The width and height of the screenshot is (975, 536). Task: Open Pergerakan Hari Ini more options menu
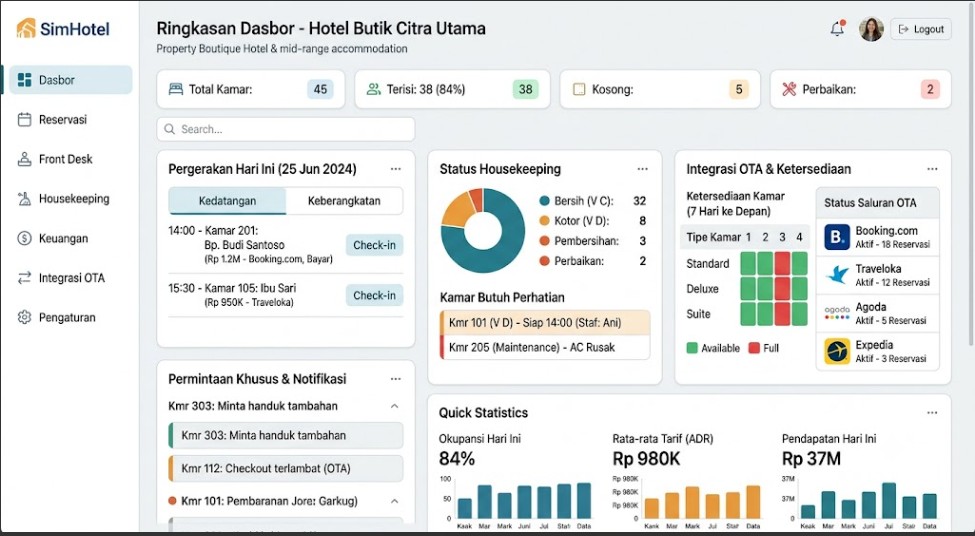pos(395,169)
